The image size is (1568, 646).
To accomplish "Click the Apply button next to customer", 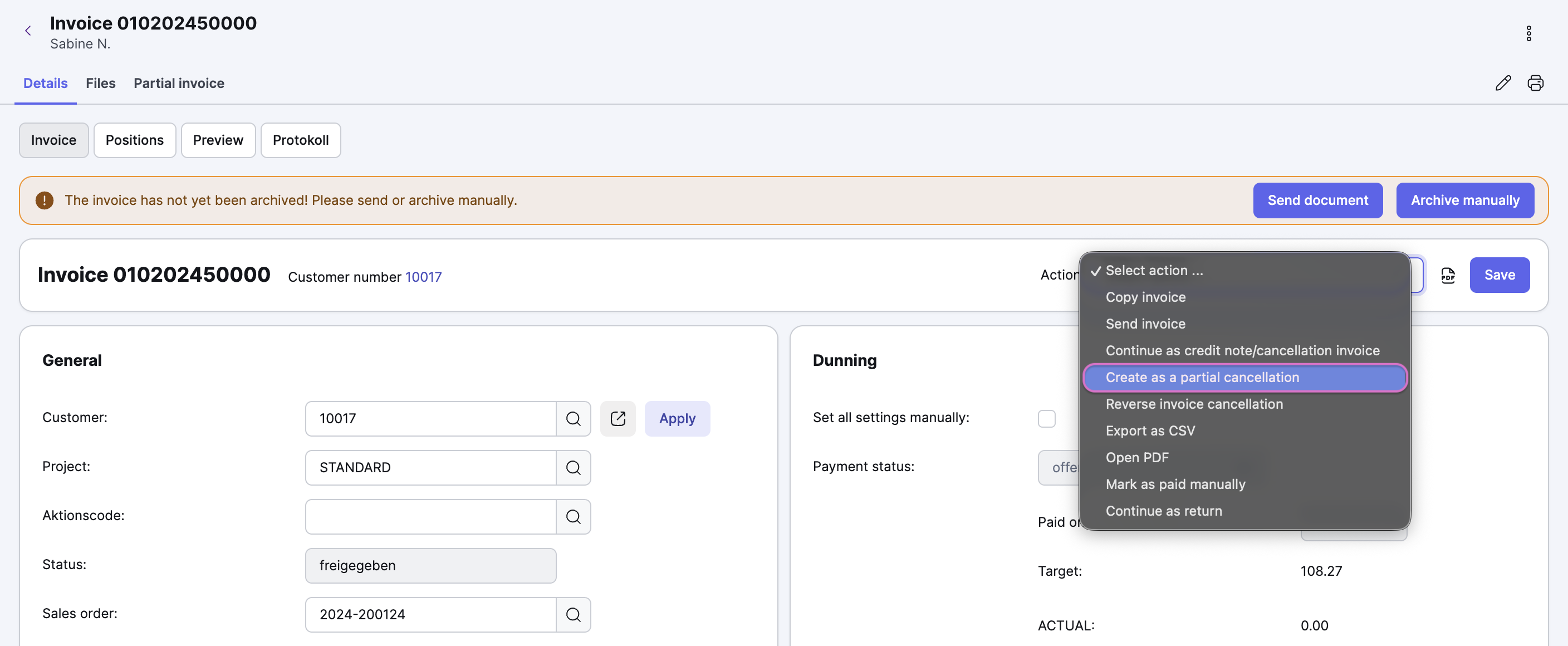I will pos(677,419).
